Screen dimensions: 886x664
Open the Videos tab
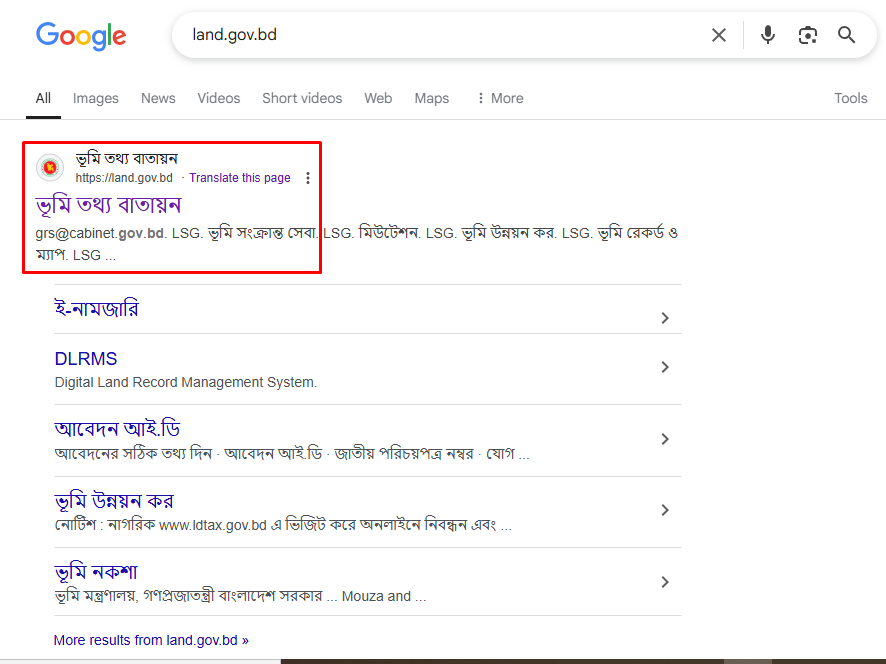219,98
